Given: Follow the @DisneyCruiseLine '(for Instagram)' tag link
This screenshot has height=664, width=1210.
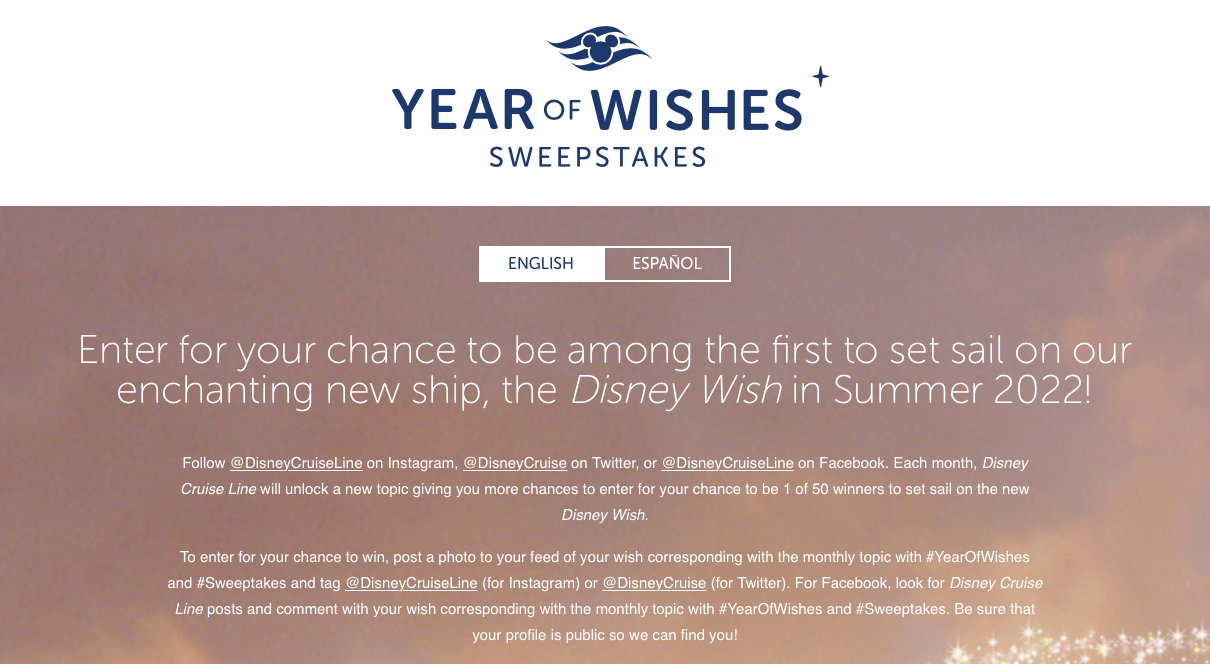Looking at the screenshot, I should click(x=411, y=582).
